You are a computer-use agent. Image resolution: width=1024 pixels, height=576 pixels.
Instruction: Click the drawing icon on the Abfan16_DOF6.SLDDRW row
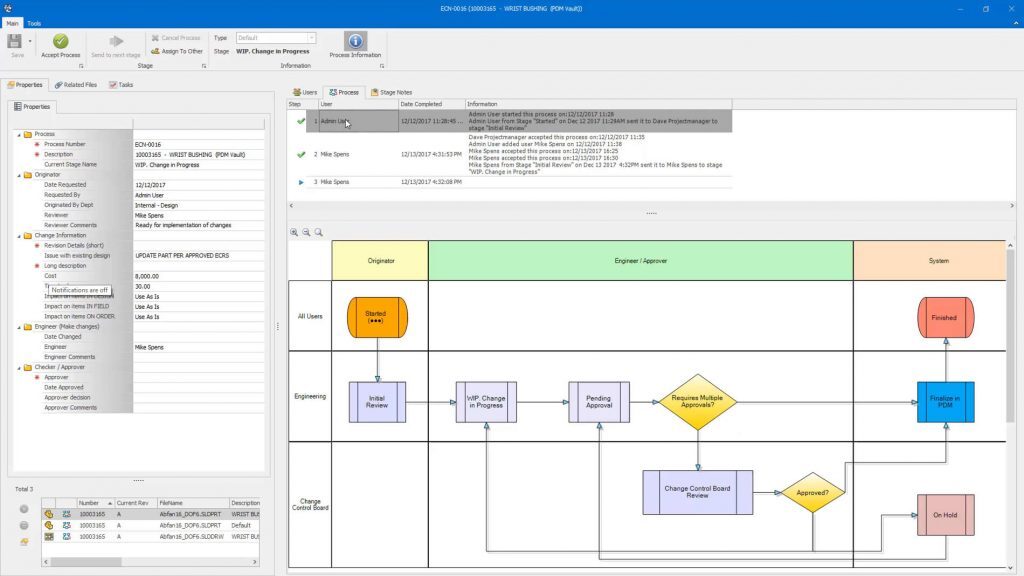point(48,536)
